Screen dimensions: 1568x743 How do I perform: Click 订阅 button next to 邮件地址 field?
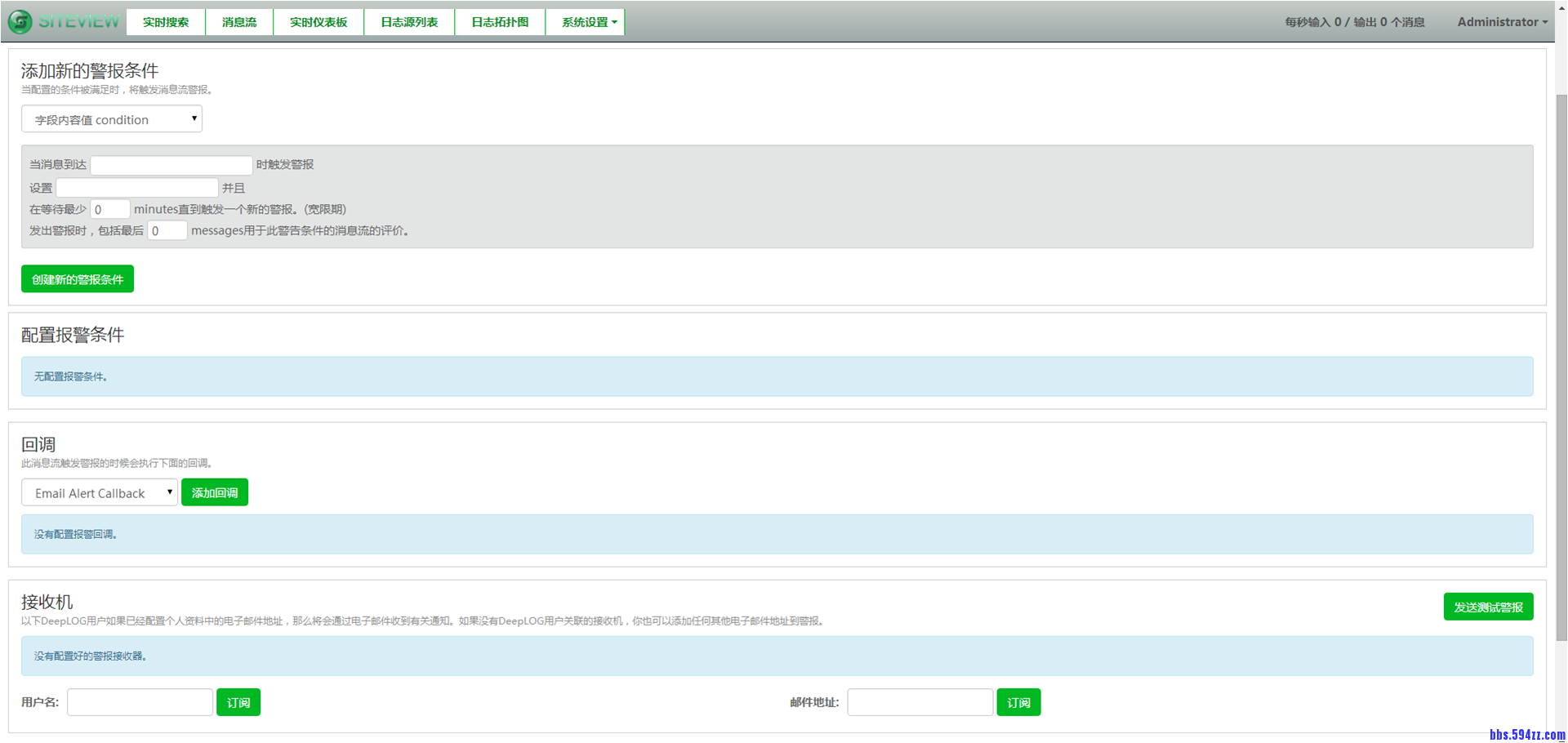pos(1018,703)
